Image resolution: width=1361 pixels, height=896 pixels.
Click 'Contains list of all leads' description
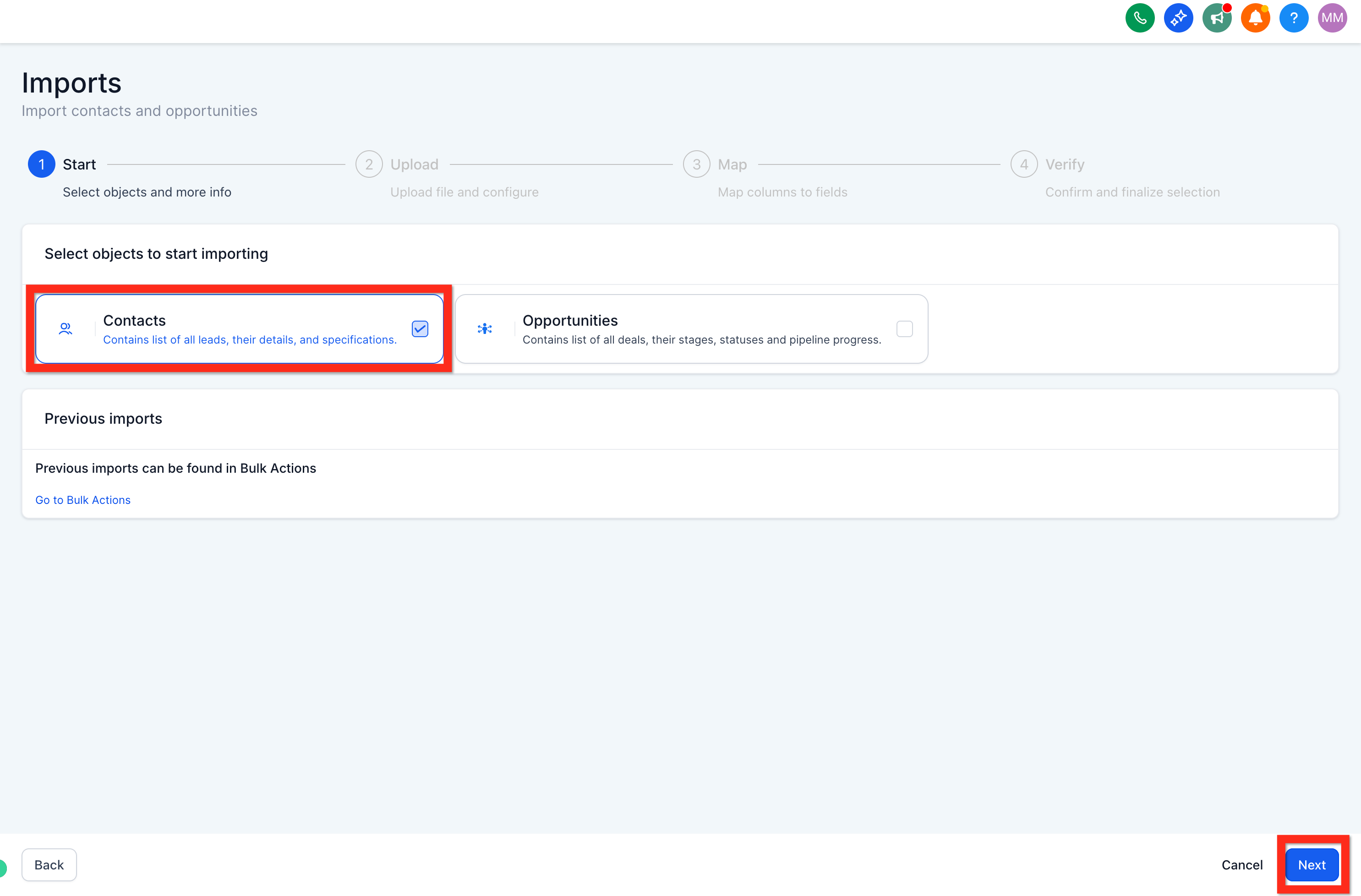(250, 339)
